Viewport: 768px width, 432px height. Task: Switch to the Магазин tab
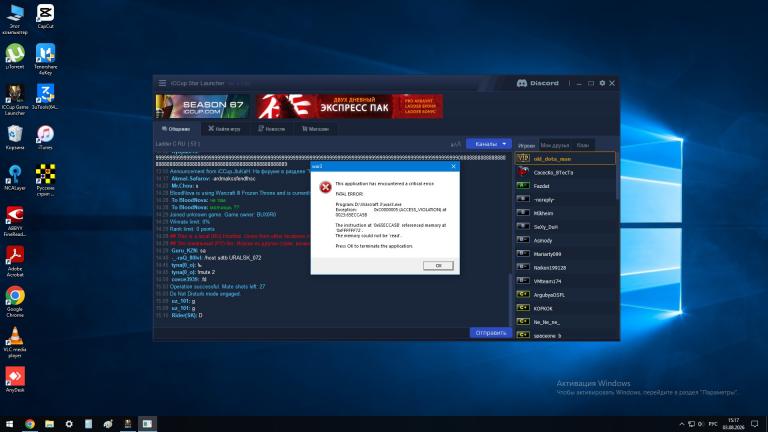(315, 129)
